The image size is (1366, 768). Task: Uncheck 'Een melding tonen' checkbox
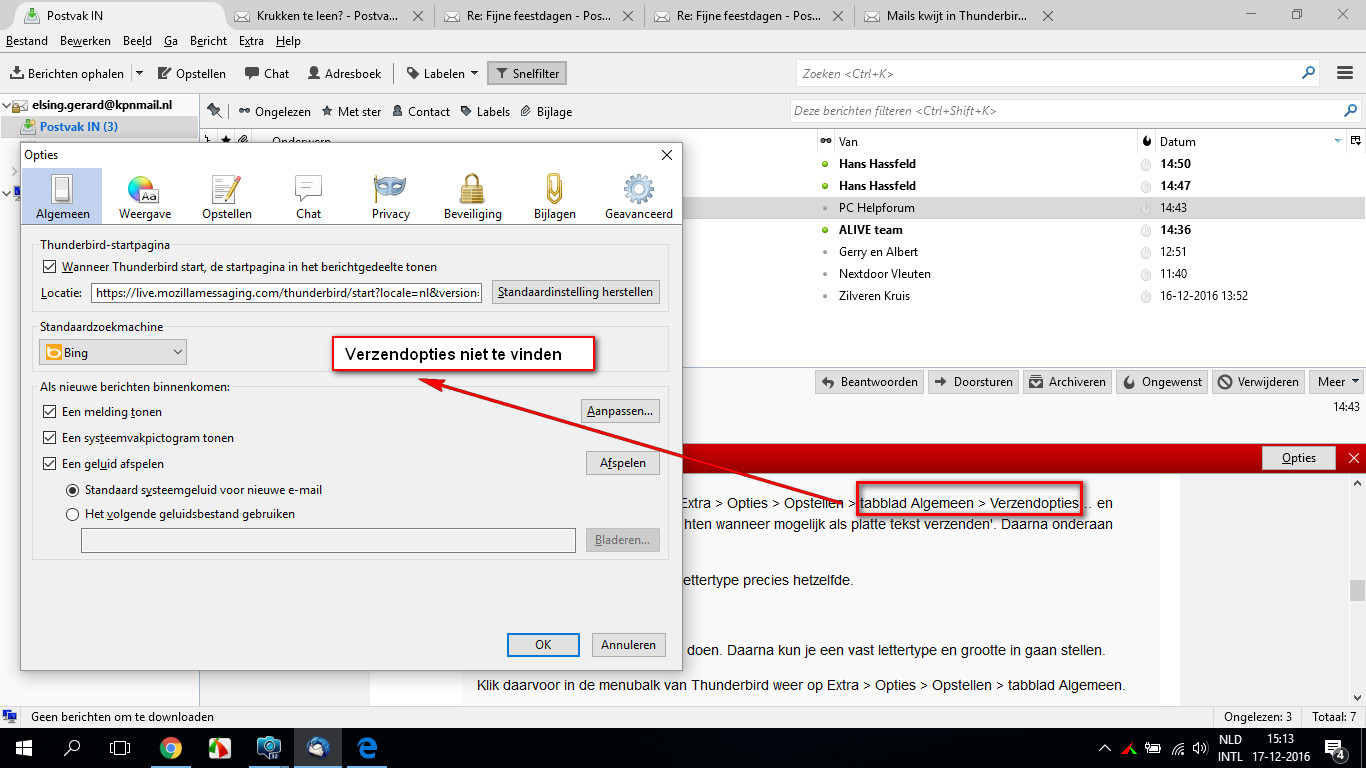point(50,411)
